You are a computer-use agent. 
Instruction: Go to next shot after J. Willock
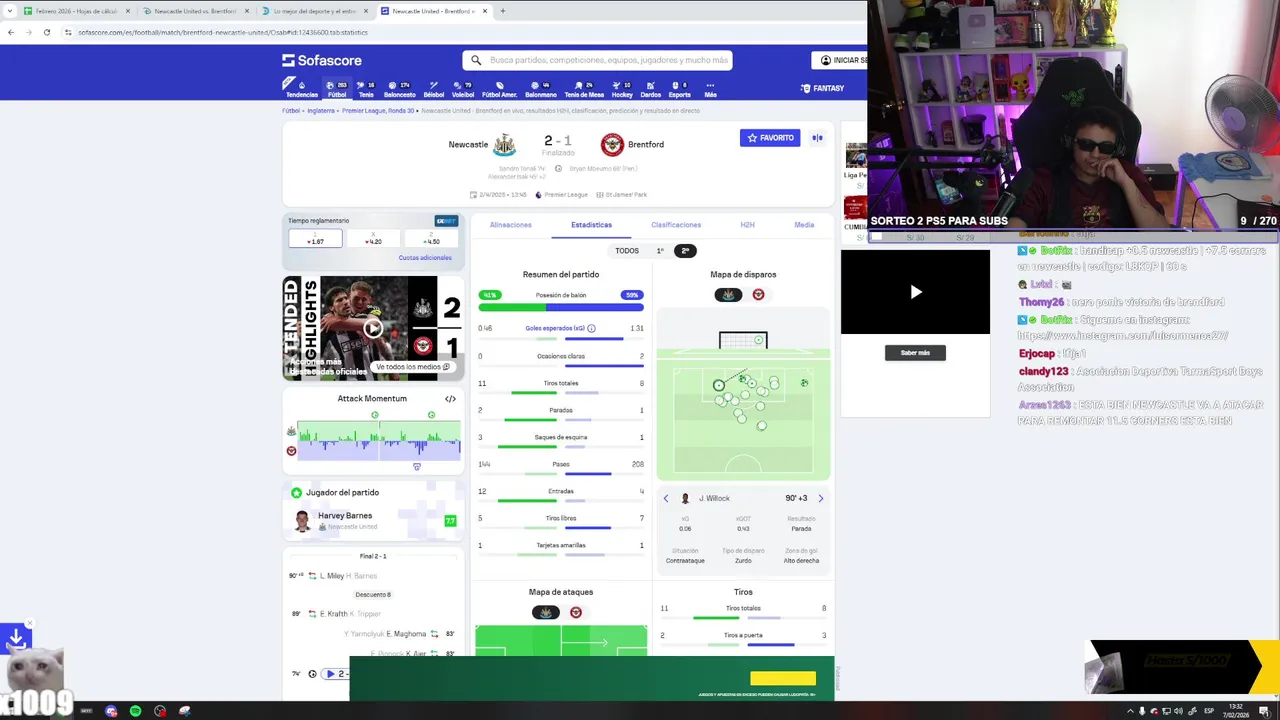pyautogui.click(x=821, y=498)
